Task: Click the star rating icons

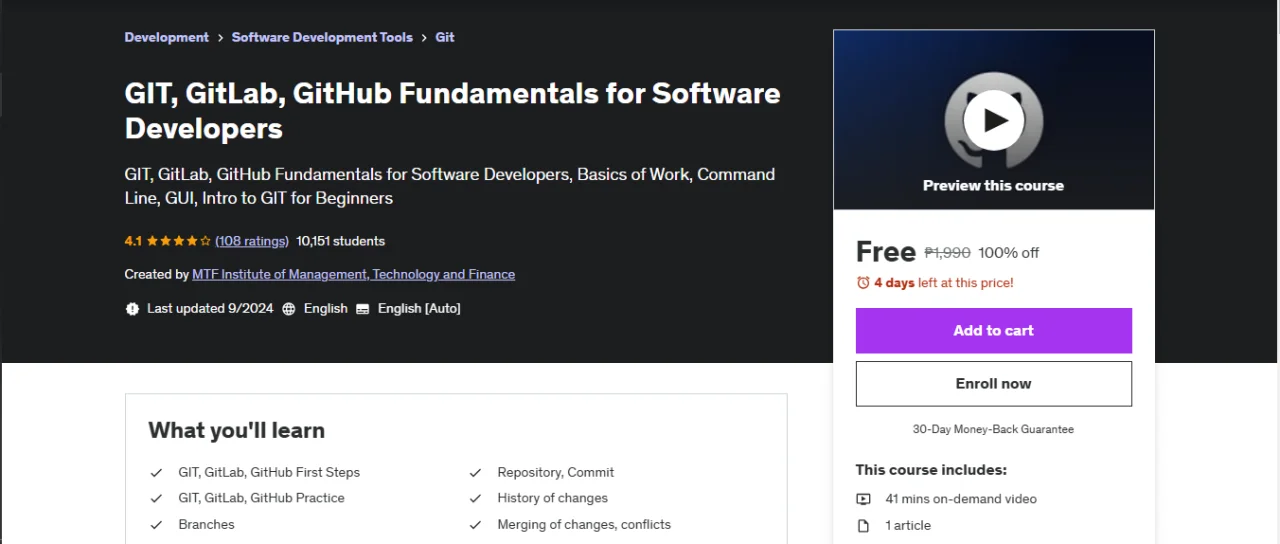Action: click(179, 241)
